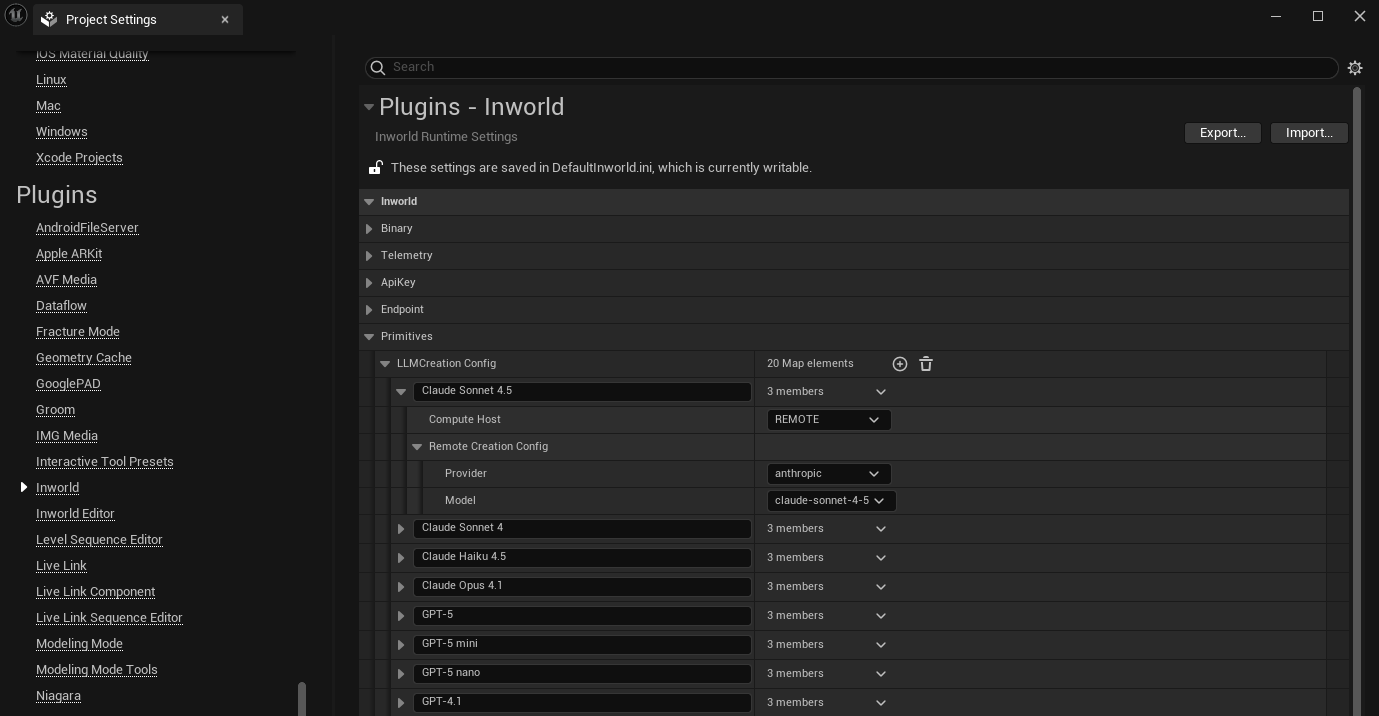Viewport: 1379px width, 716px height.
Task: Select the Inworld plugin category
Action: pos(57,487)
